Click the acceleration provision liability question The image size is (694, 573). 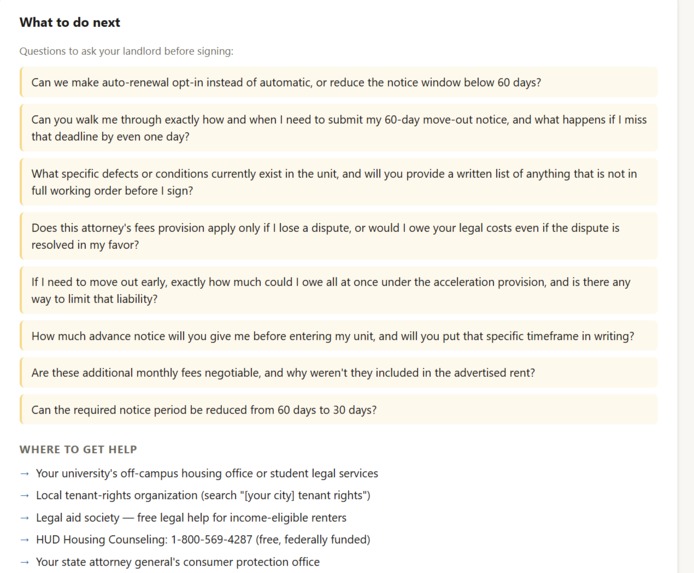point(339,290)
